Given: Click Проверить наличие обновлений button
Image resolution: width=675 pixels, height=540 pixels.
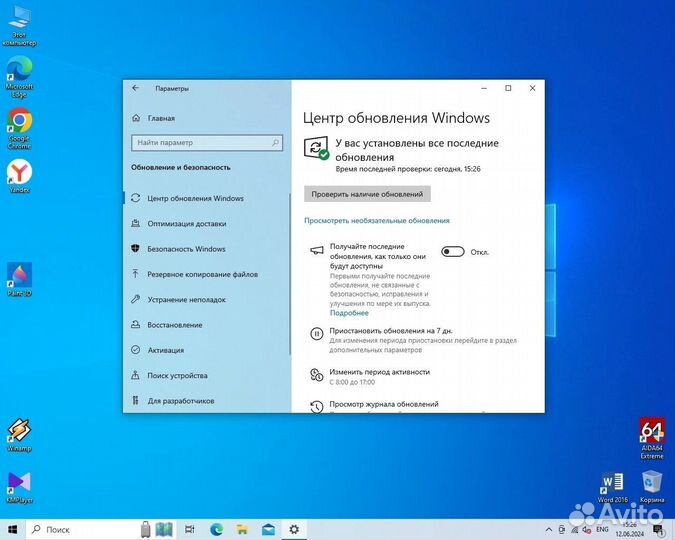Looking at the screenshot, I should pos(367,194).
